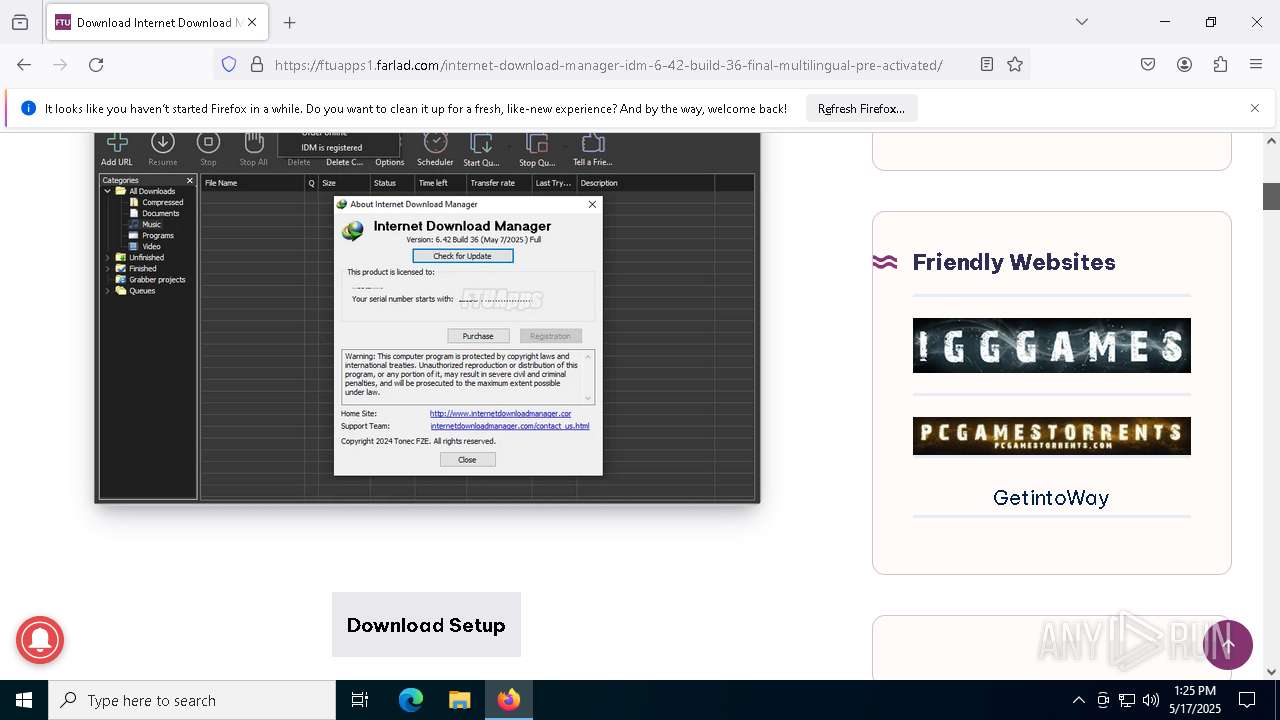Open the GetintoWay link
1280x720 pixels.
coord(1051,497)
